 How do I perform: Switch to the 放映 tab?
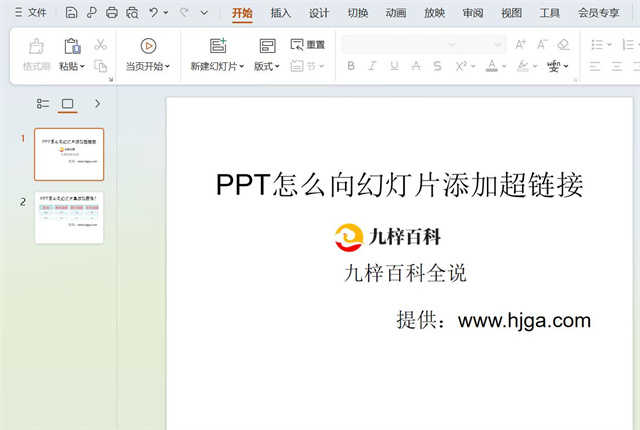click(x=434, y=13)
